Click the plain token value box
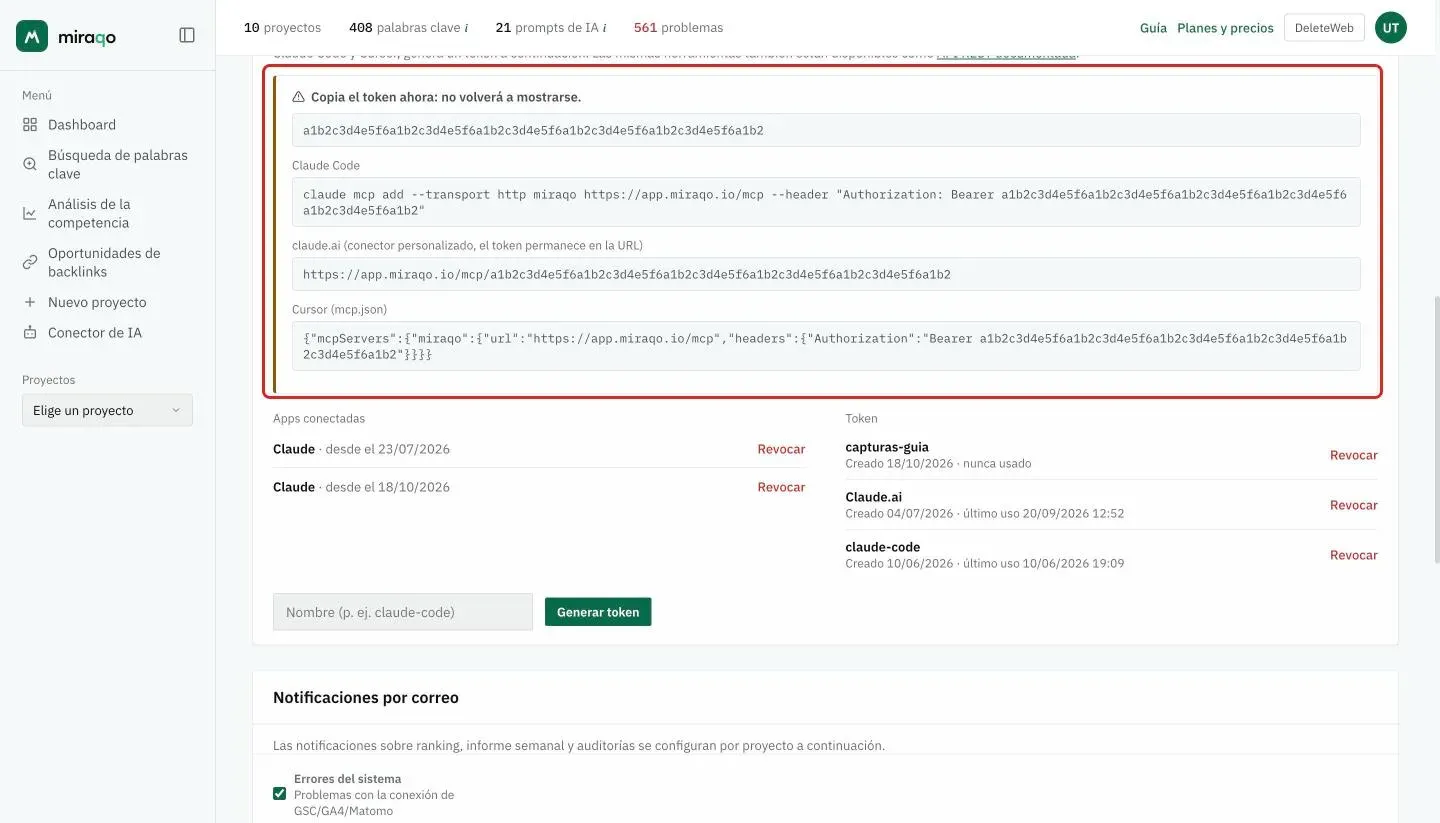Image resolution: width=1440 pixels, height=823 pixels. click(826, 130)
